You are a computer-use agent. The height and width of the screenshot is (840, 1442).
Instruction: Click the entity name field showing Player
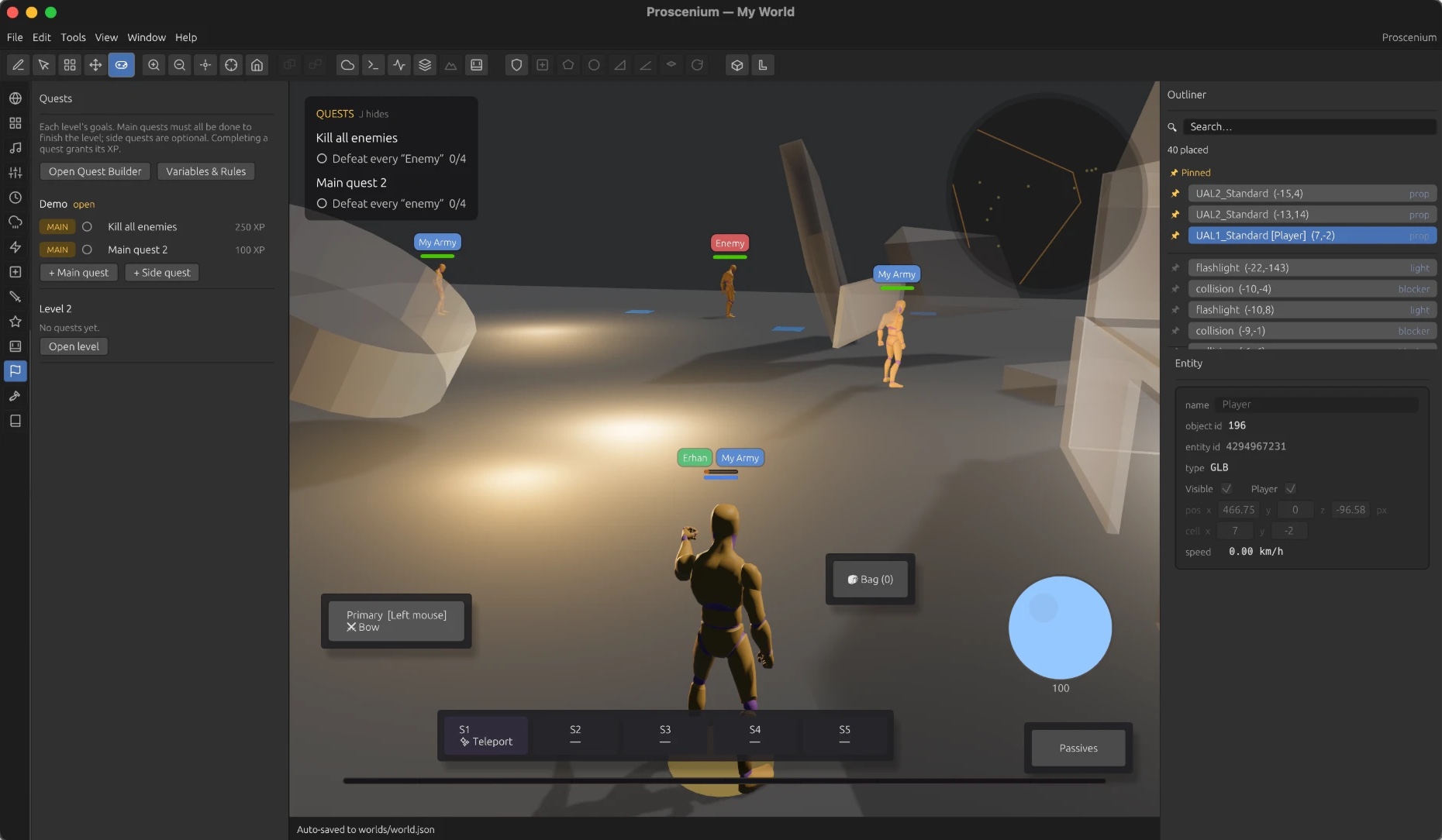tap(1317, 405)
